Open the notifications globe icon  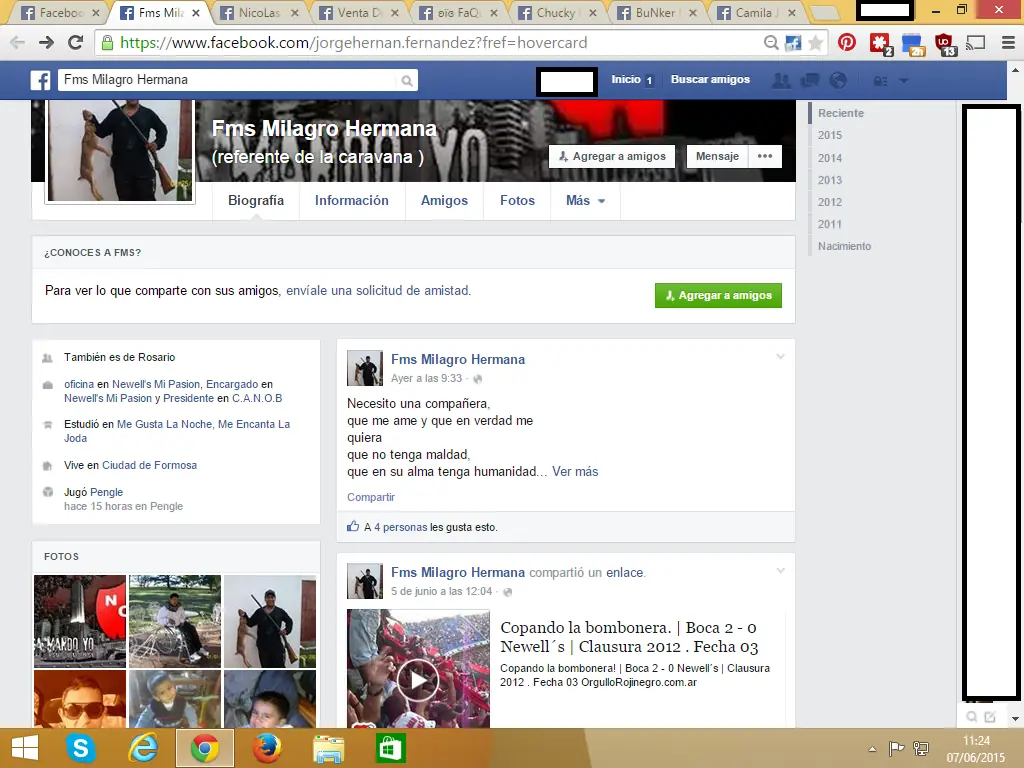pyautogui.click(x=838, y=80)
